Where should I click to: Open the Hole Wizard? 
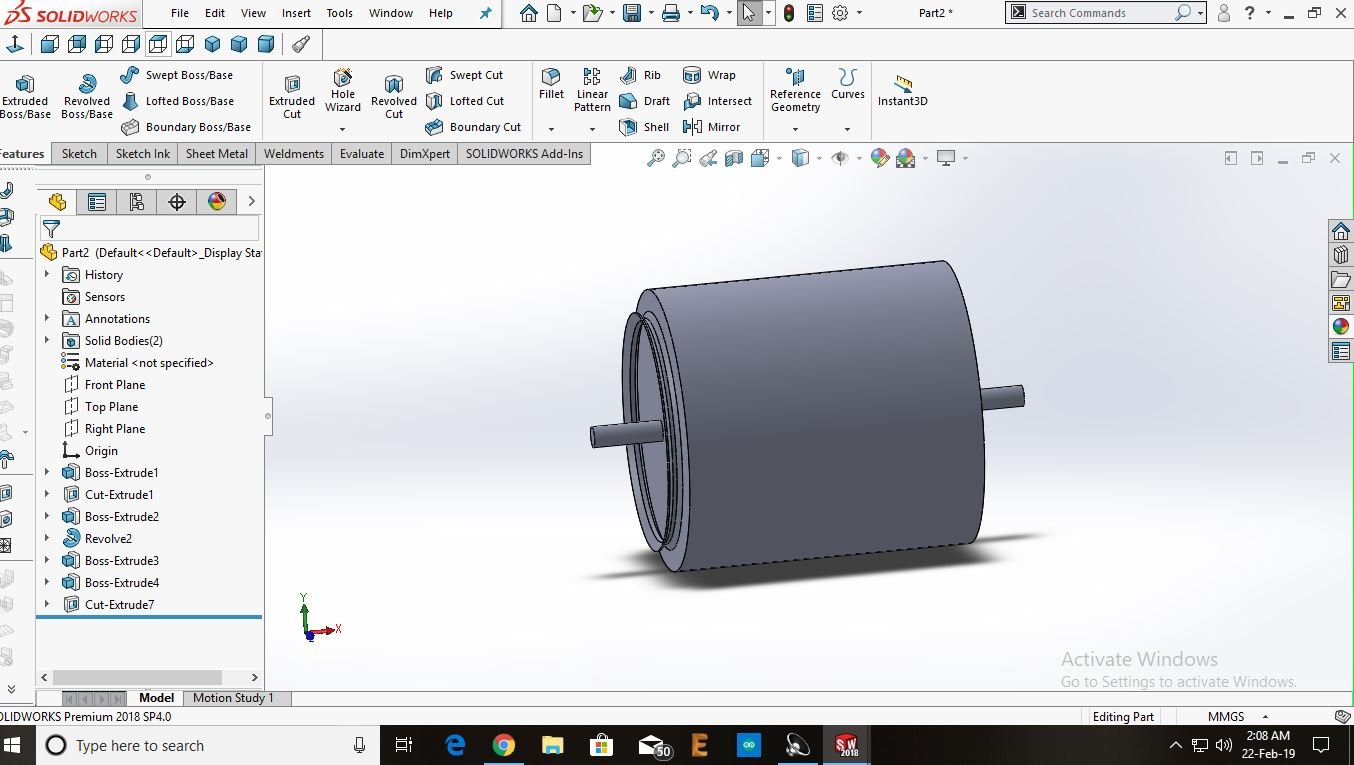coord(342,90)
